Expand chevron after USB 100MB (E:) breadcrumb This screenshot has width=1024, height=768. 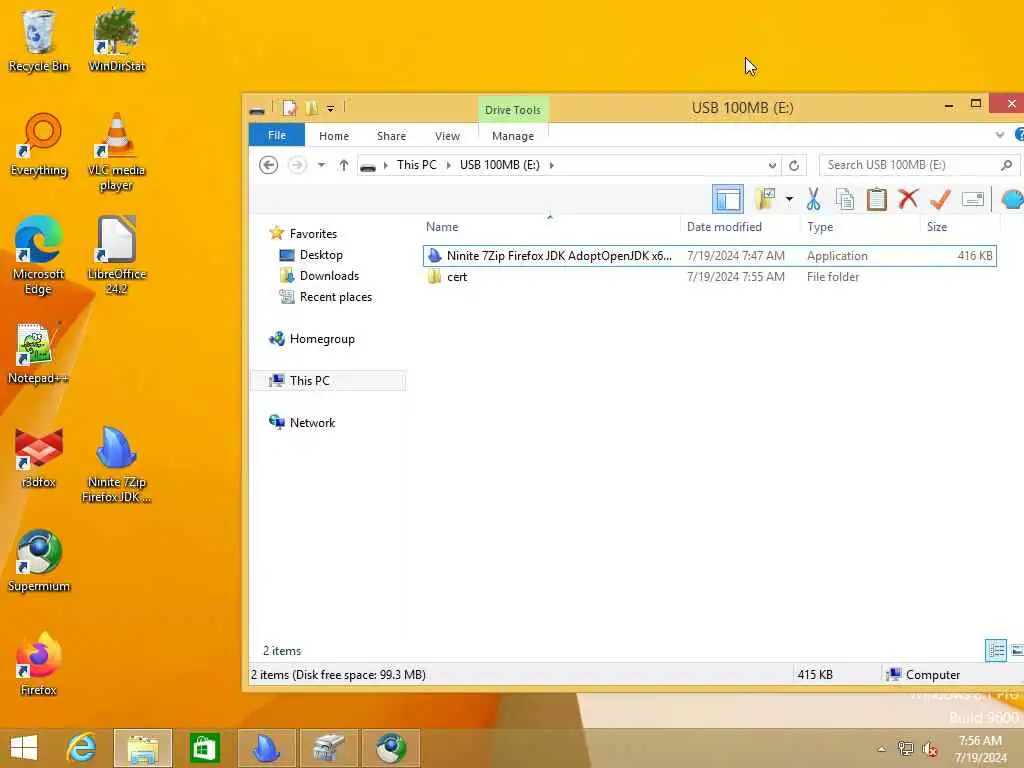point(552,165)
